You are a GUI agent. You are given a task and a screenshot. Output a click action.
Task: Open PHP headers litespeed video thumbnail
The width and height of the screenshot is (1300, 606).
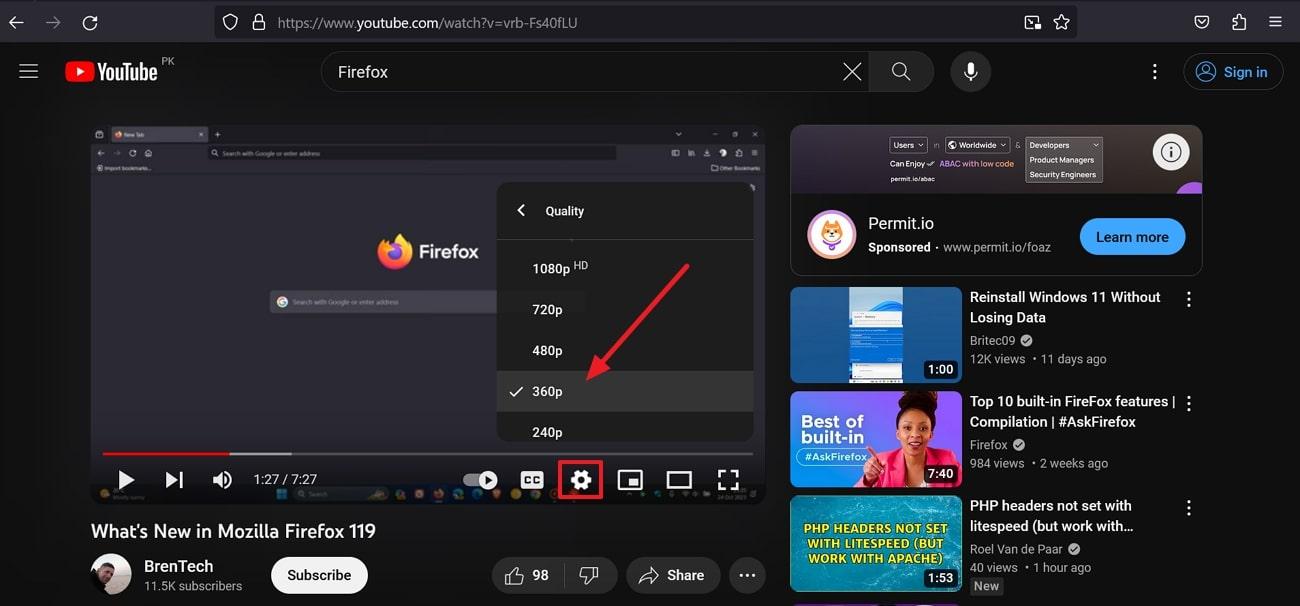pos(876,543)
